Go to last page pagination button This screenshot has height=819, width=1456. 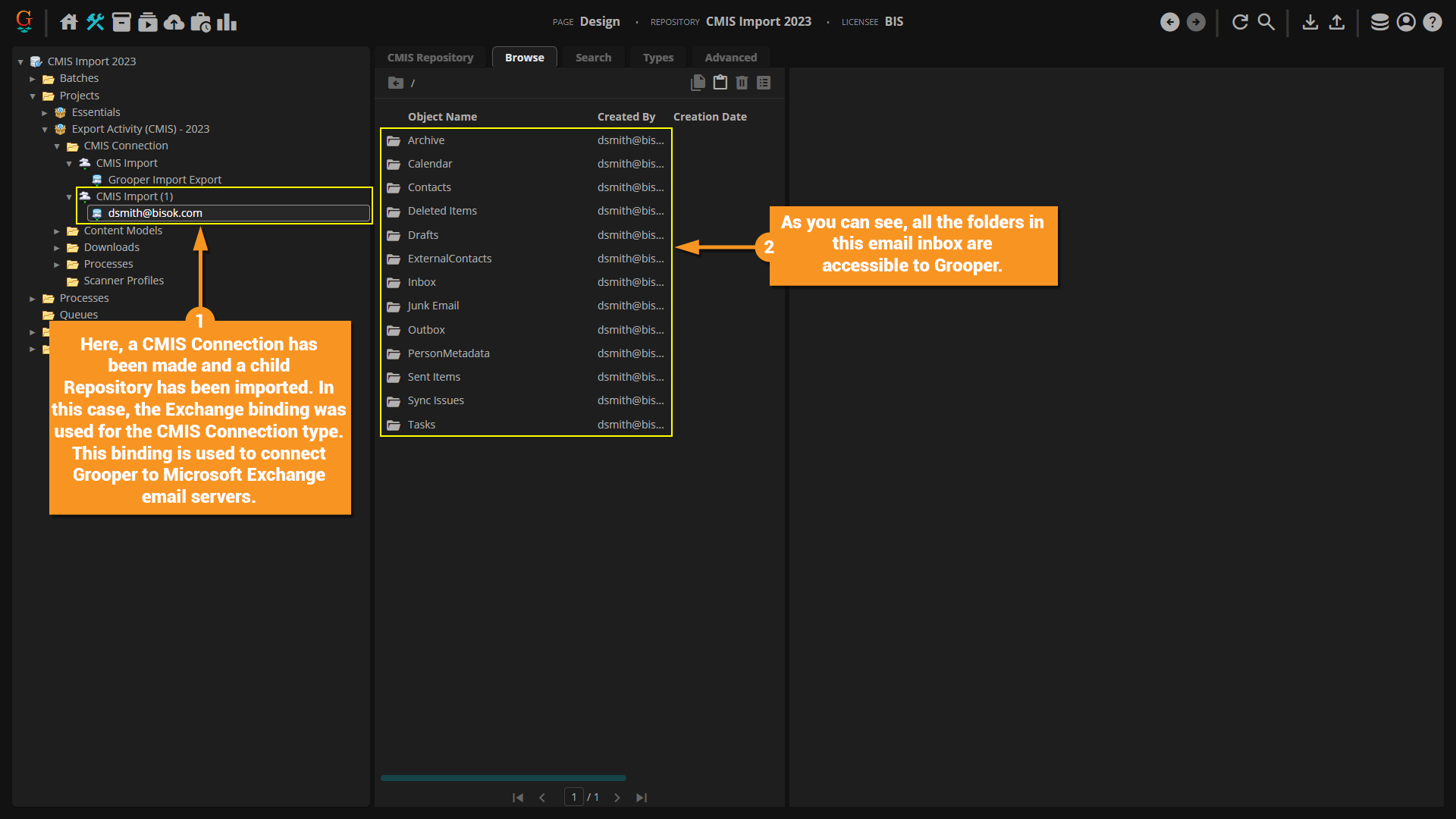pos(642,798)
